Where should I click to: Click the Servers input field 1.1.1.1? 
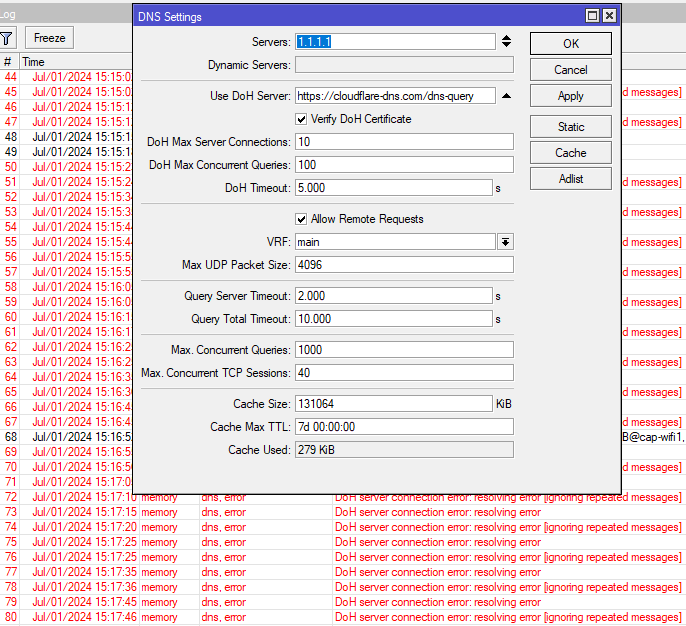click(x=395, y=42)
